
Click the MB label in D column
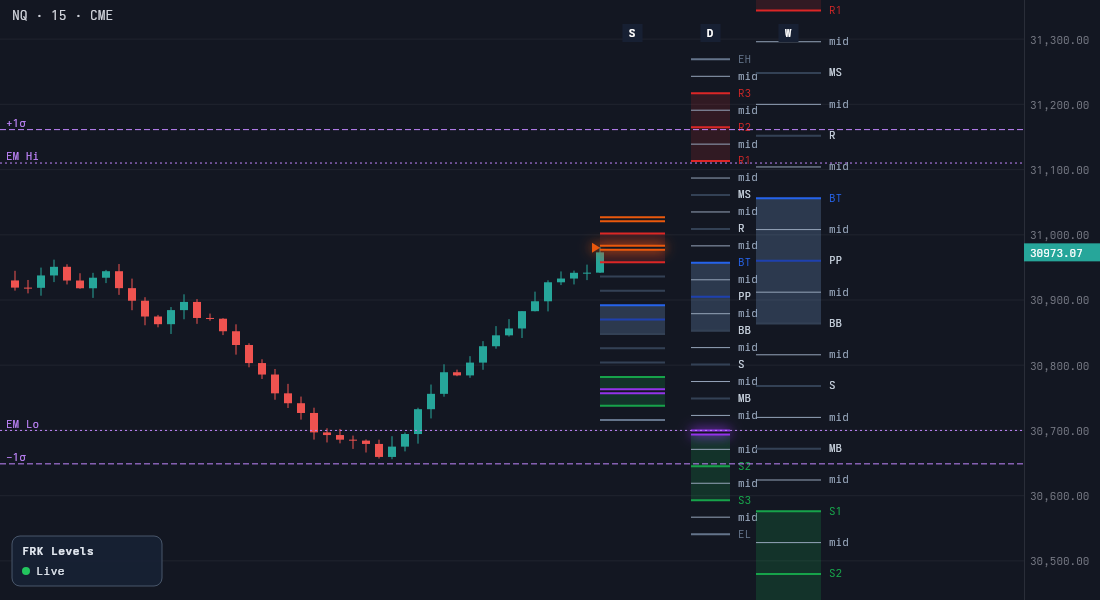point(744,398)
